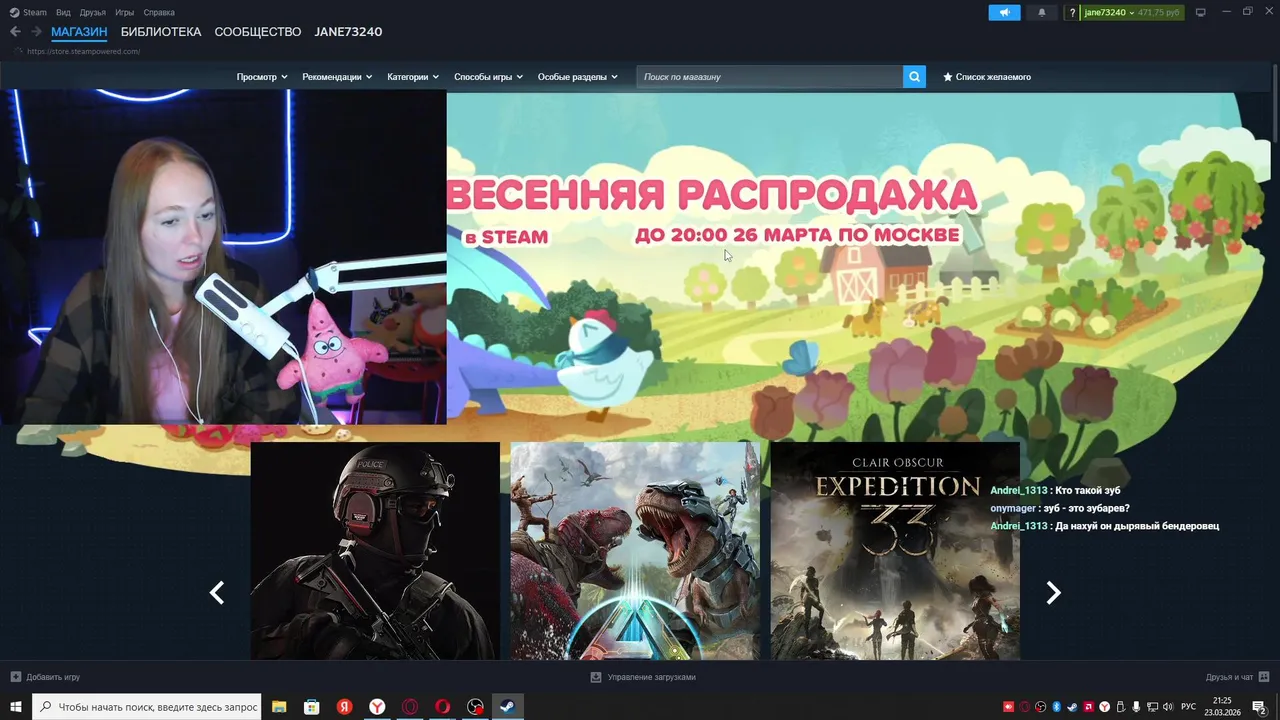Open the Steam menu
The height and width of the screenshot is (720, 1280).
tap(35, 13)
